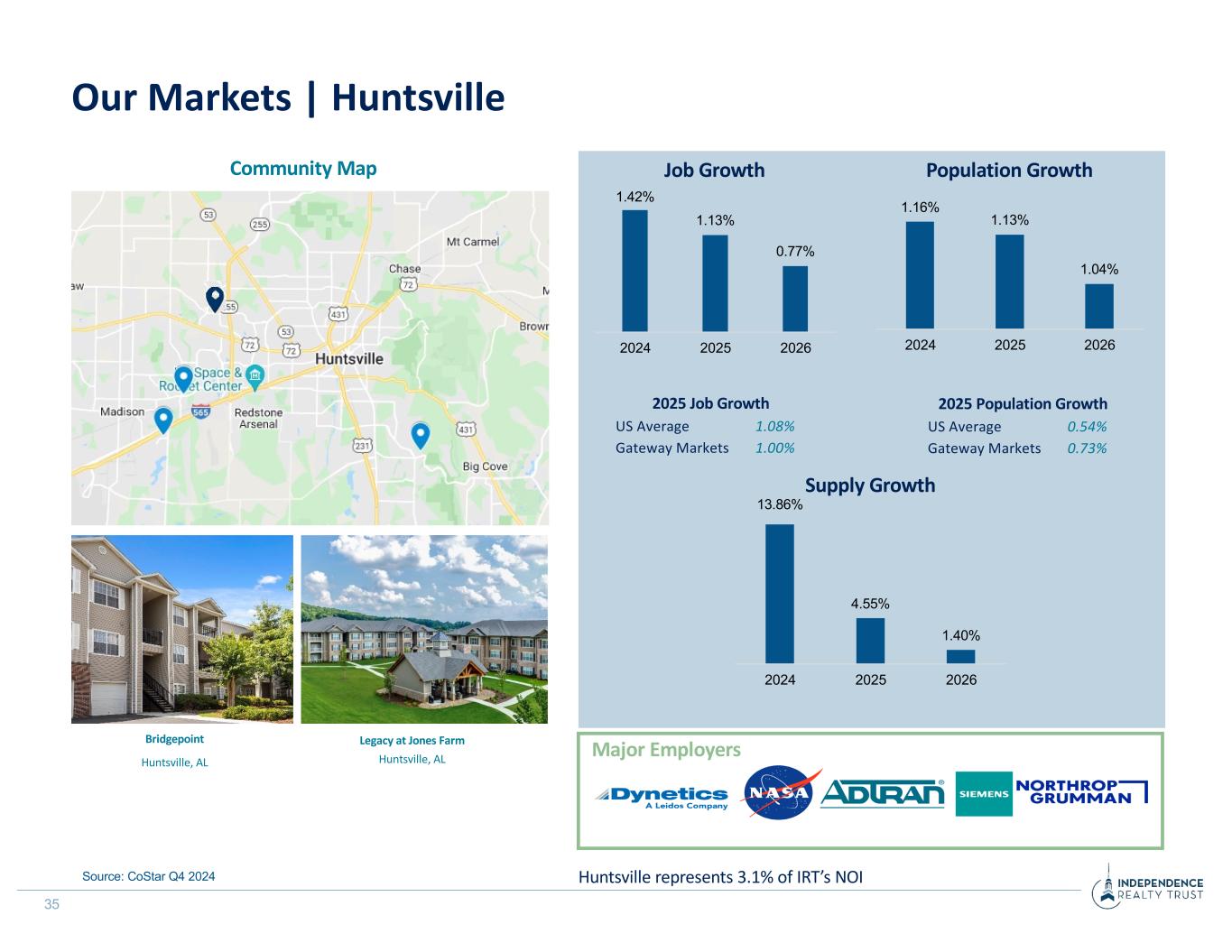Select the Siemens logo
The image size is (1232, 952).
(x=983, y=794)
